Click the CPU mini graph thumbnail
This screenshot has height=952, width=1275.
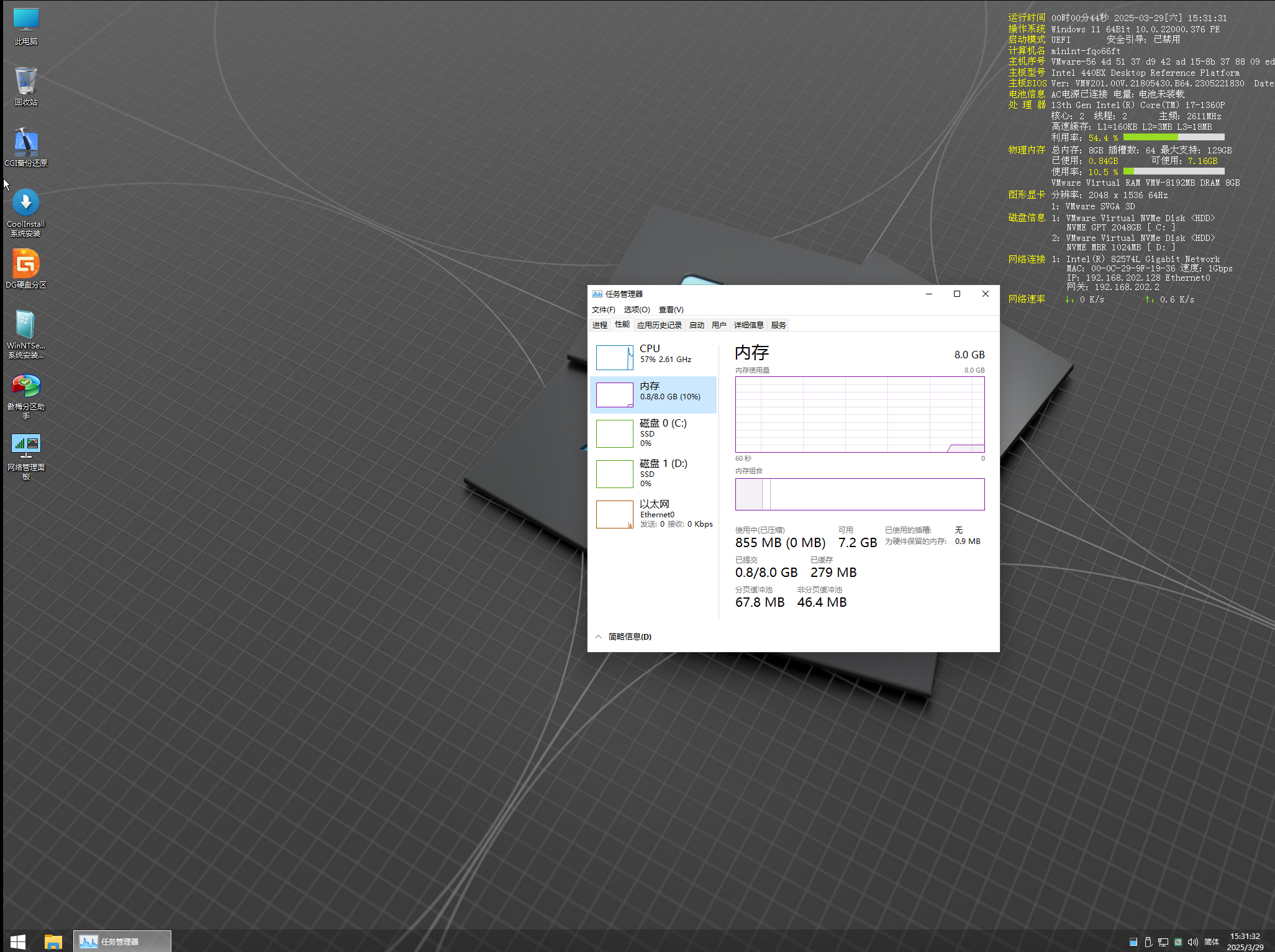click(x=615, y=358)
